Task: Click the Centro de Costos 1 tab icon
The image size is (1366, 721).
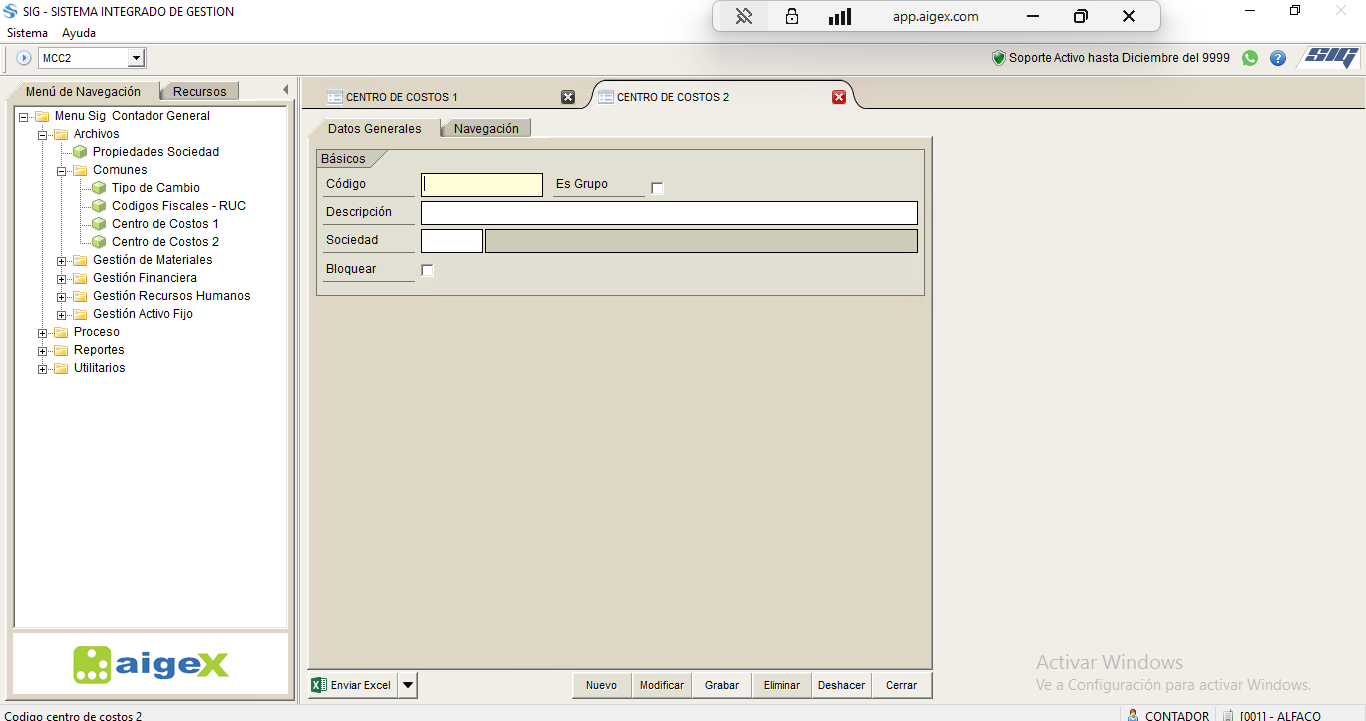Action: point(335,97)
